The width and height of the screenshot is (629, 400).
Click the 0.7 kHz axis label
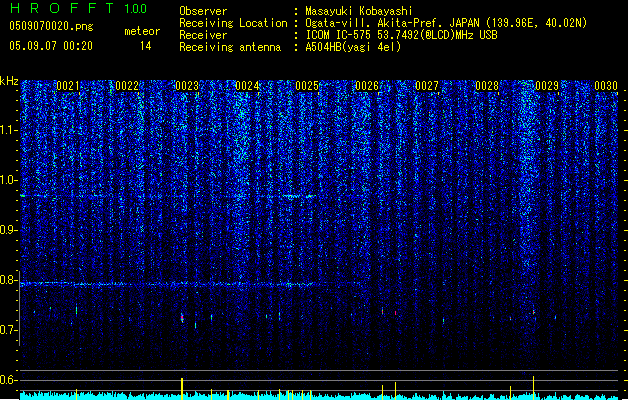pos(9,330)
